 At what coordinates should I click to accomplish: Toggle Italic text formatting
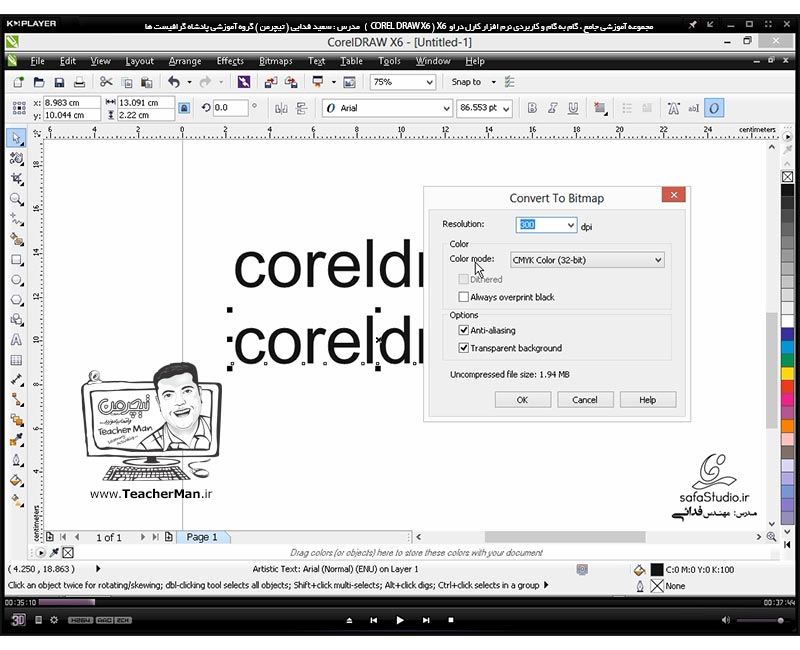click(553, 108)
